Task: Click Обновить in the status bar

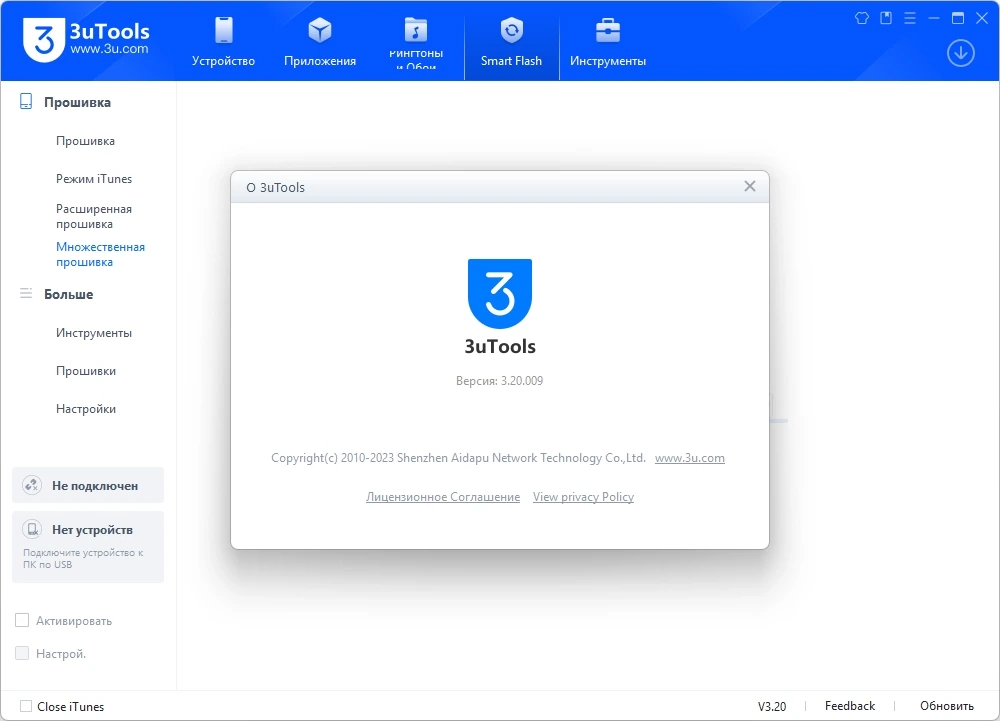Action: click(946, 706)
